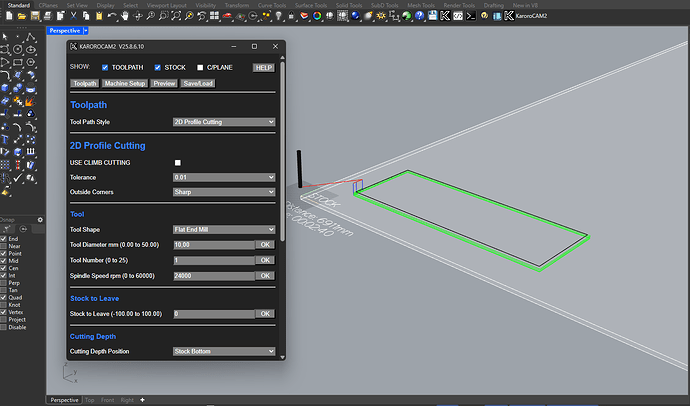Viewport: 690px width, 406px height.
Task: Click the Spindle Speed rpm input field
Action: [214, 273]
